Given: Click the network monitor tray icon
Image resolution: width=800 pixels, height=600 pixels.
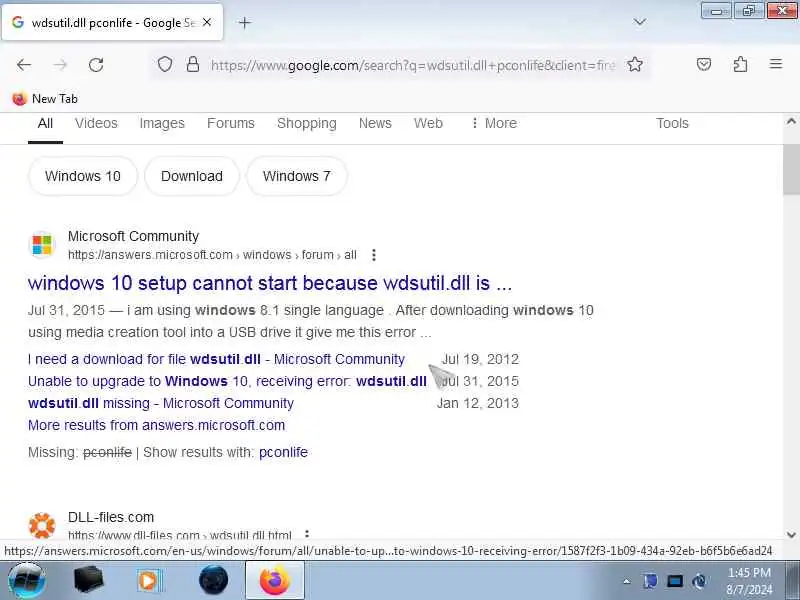Looking at the screenshot, I should pos(674,581).
